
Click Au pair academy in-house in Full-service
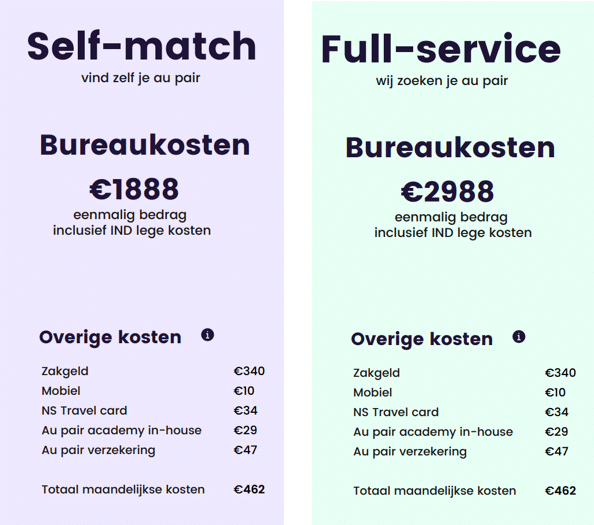433,432
